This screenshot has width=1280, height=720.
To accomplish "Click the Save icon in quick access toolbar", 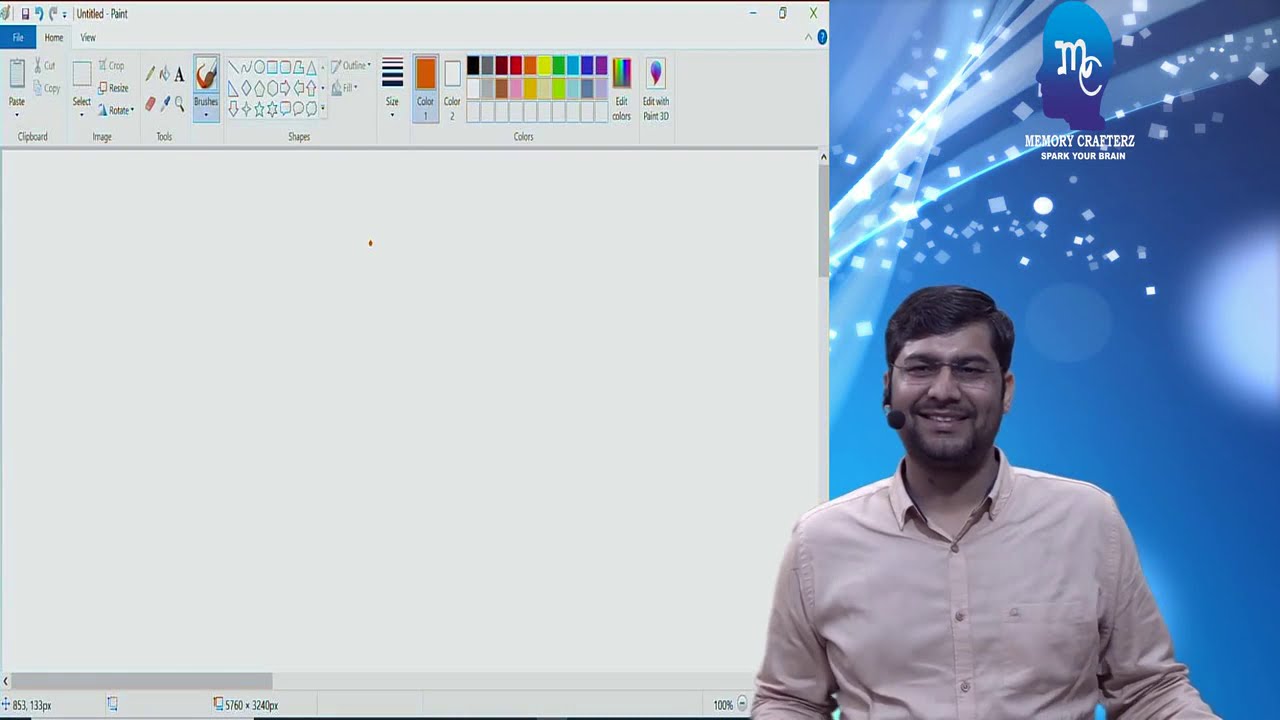I will (x=25, y=14).
